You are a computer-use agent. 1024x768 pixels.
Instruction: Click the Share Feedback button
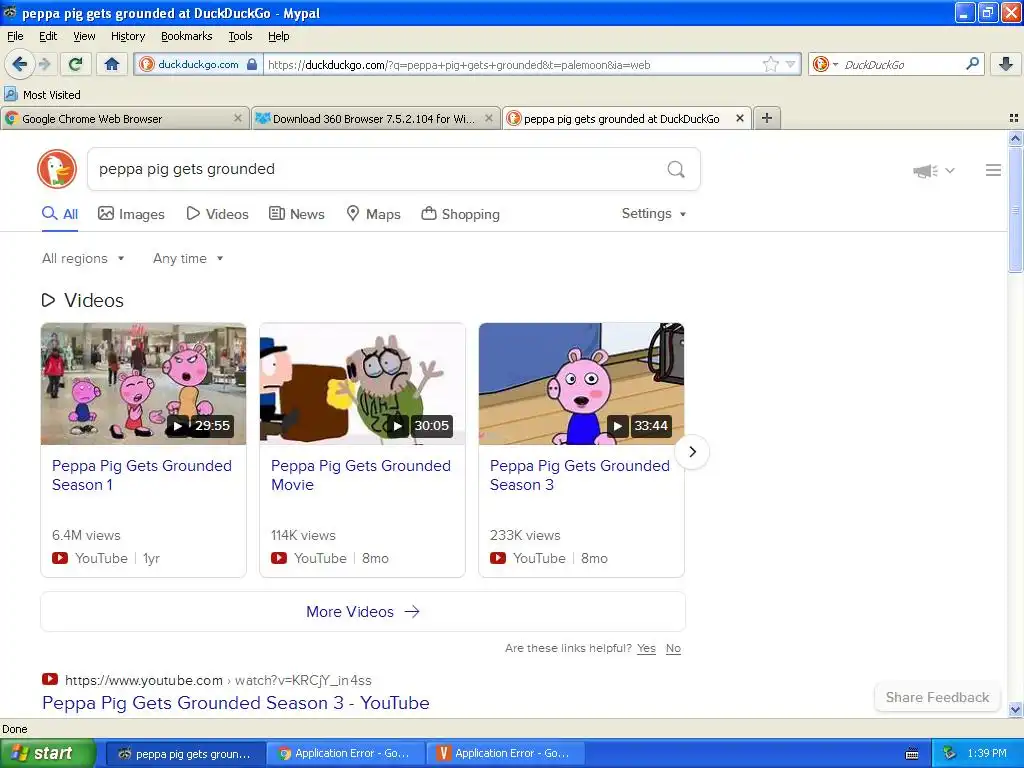click(x=937, y=697)
